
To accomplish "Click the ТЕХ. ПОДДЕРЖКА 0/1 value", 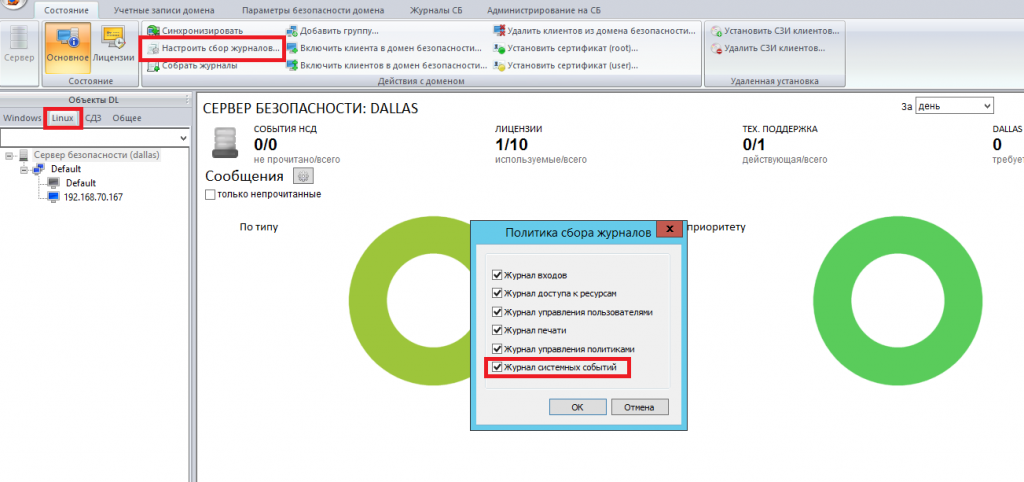I will tap(754, 144).
